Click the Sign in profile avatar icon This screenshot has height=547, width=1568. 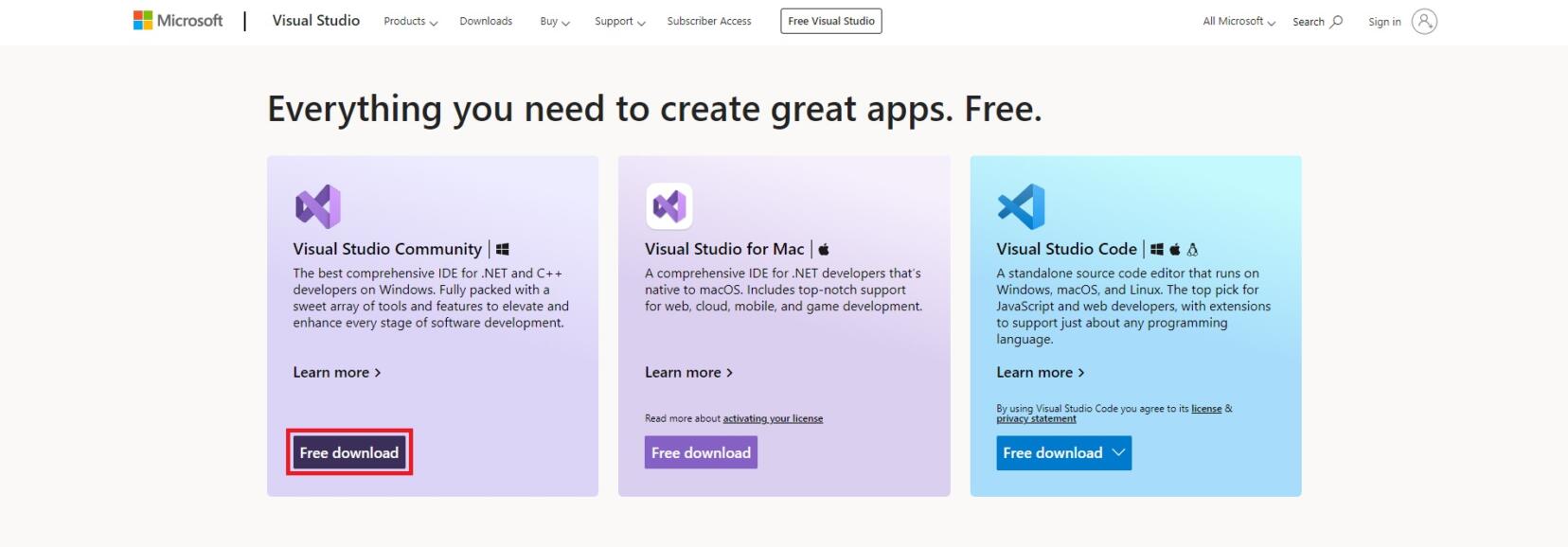coord(1424,22)
